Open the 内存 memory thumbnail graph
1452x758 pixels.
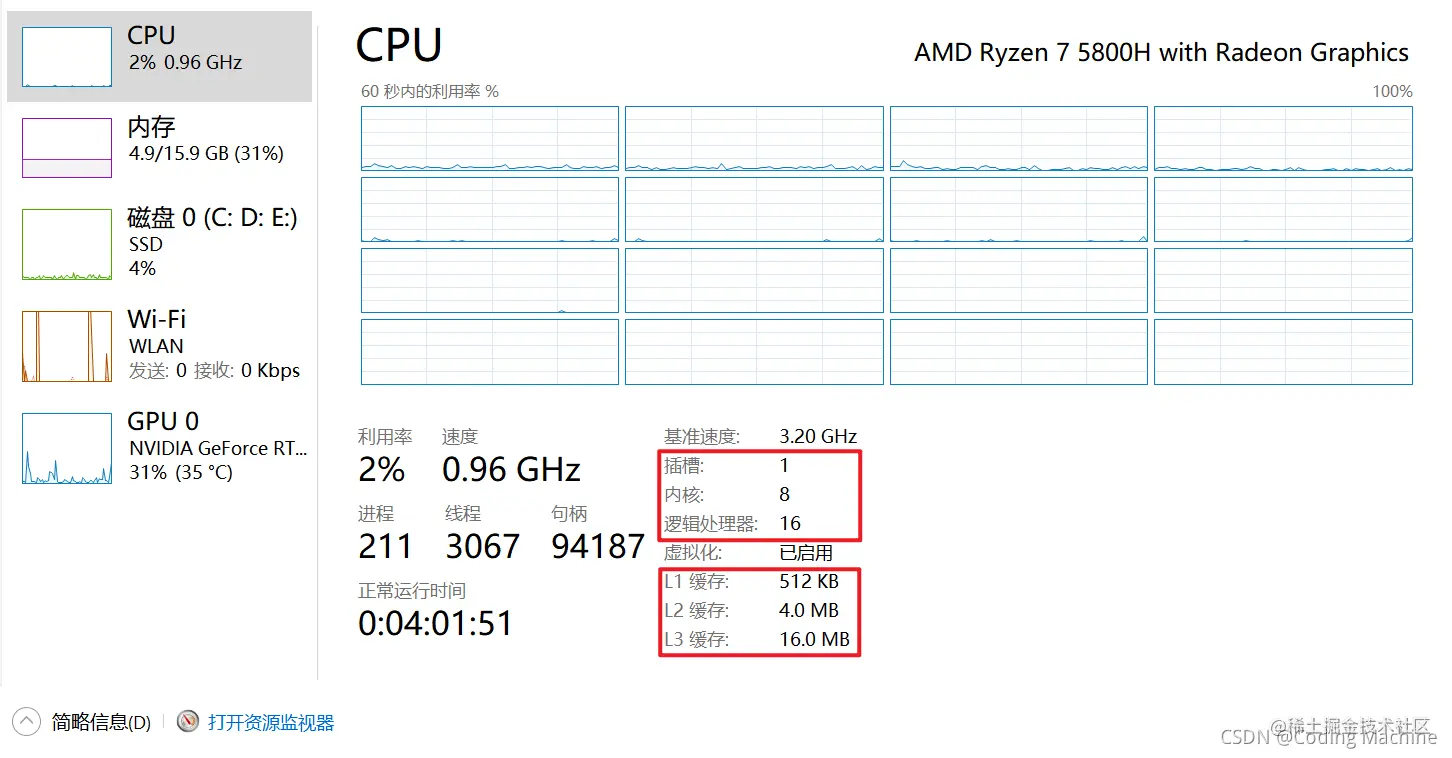click(67, 148)
